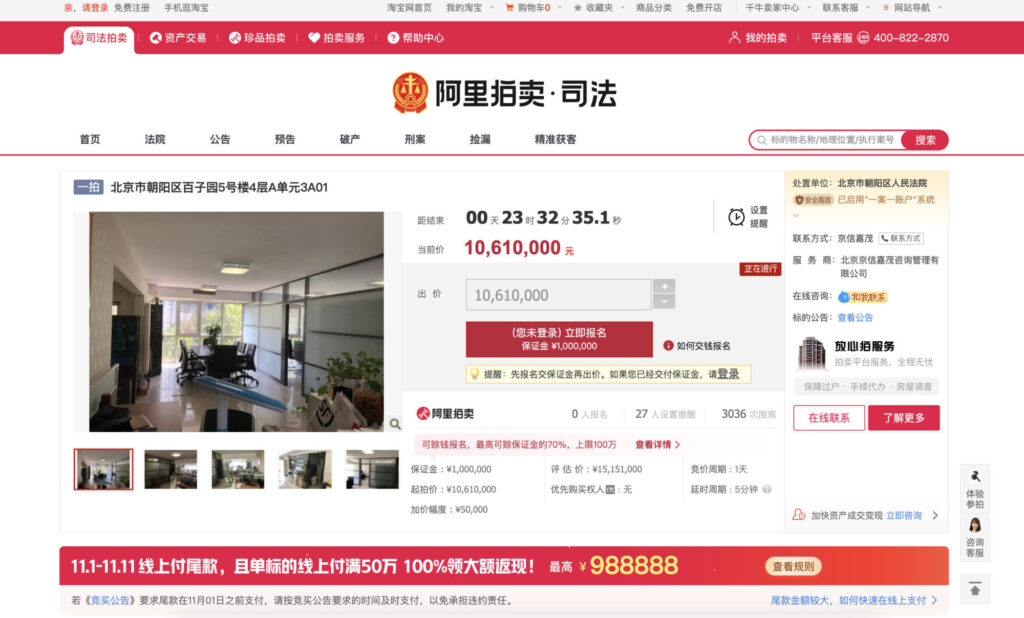Increase bid with the plus stepper

[x=664, y=286]
